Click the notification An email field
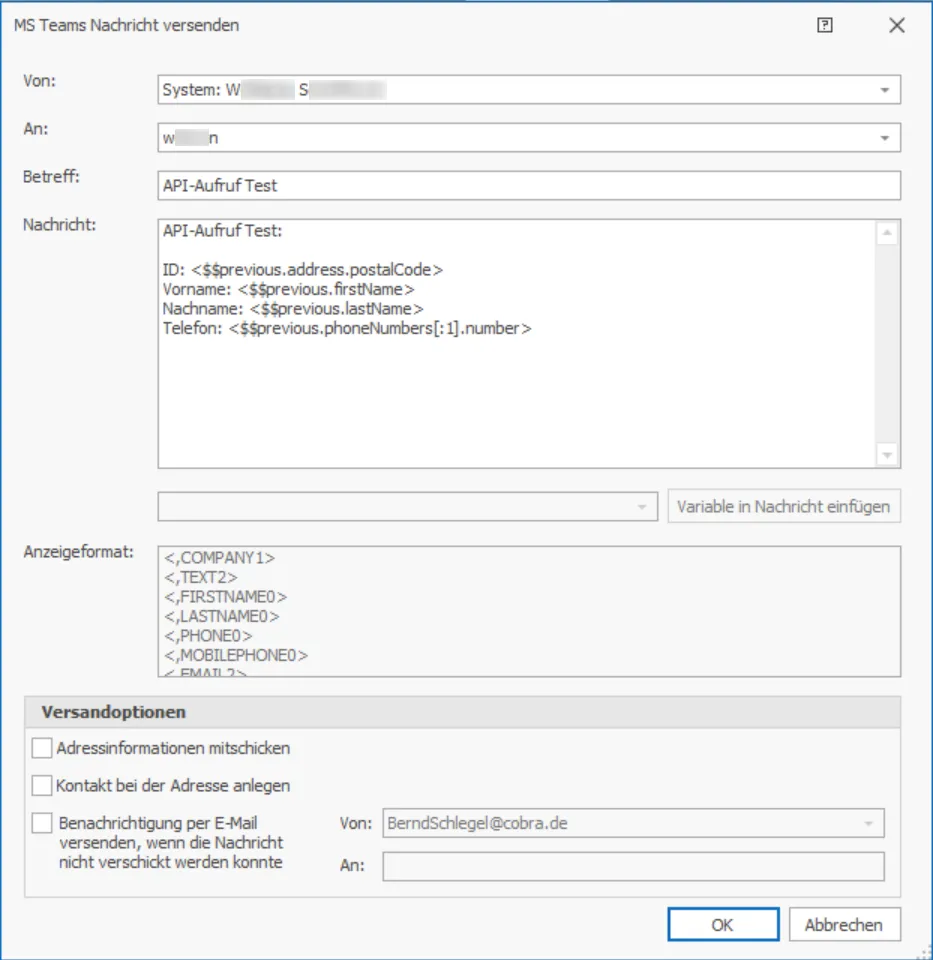This screenshot has width=933, height=960. [x=633, y=866]
